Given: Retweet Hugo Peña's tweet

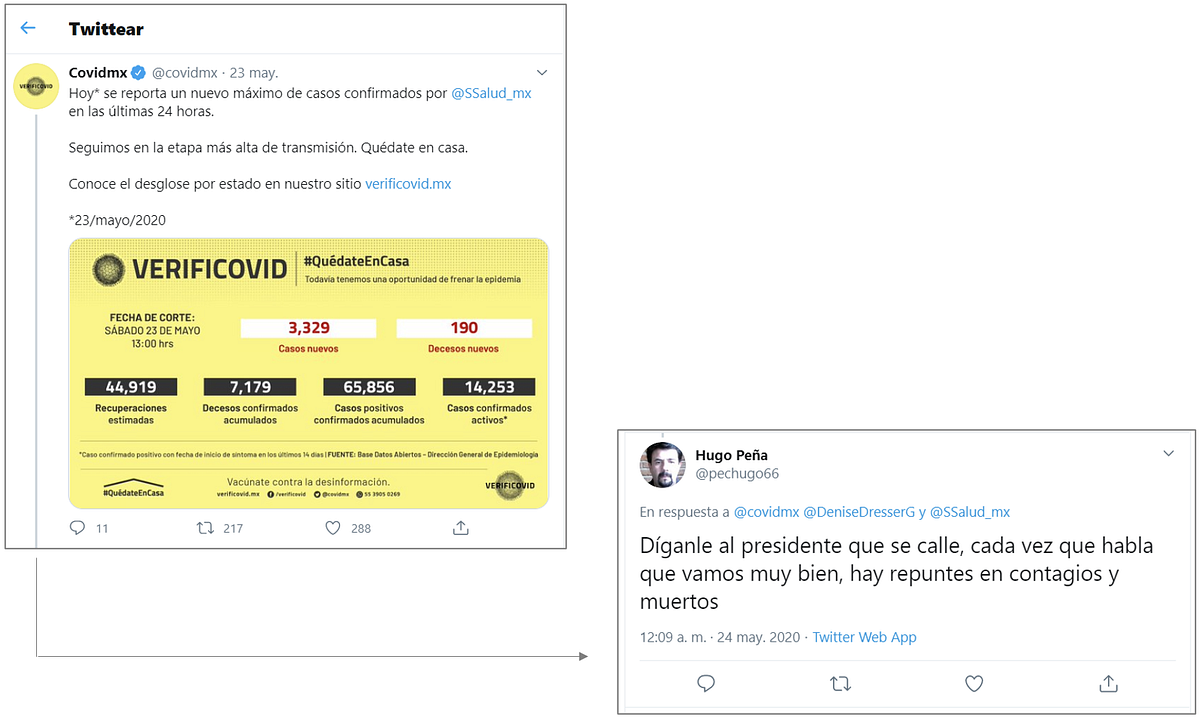Looking at the screenshot, I should (841, 683).
